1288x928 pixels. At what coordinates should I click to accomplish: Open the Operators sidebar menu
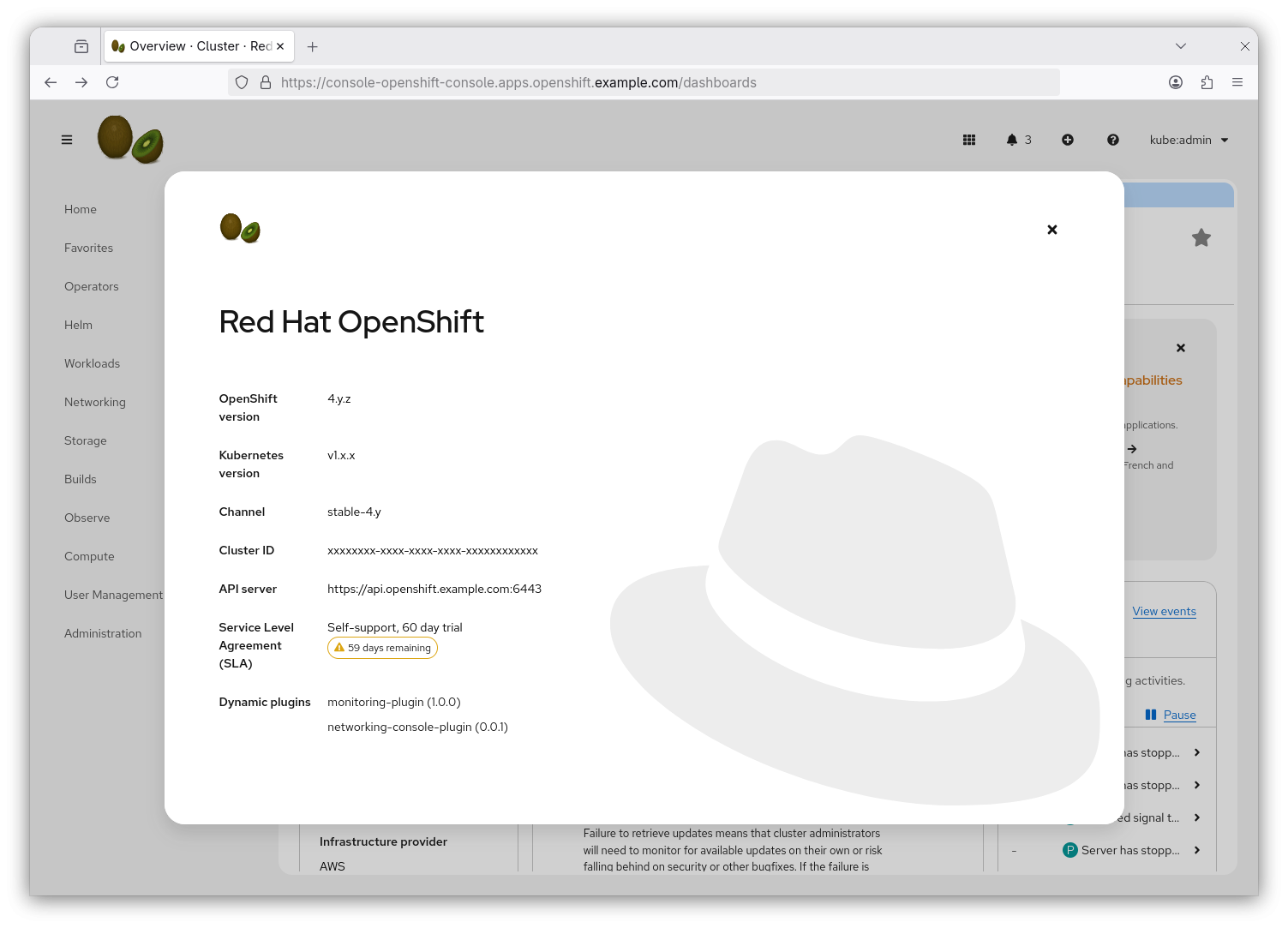91,286
